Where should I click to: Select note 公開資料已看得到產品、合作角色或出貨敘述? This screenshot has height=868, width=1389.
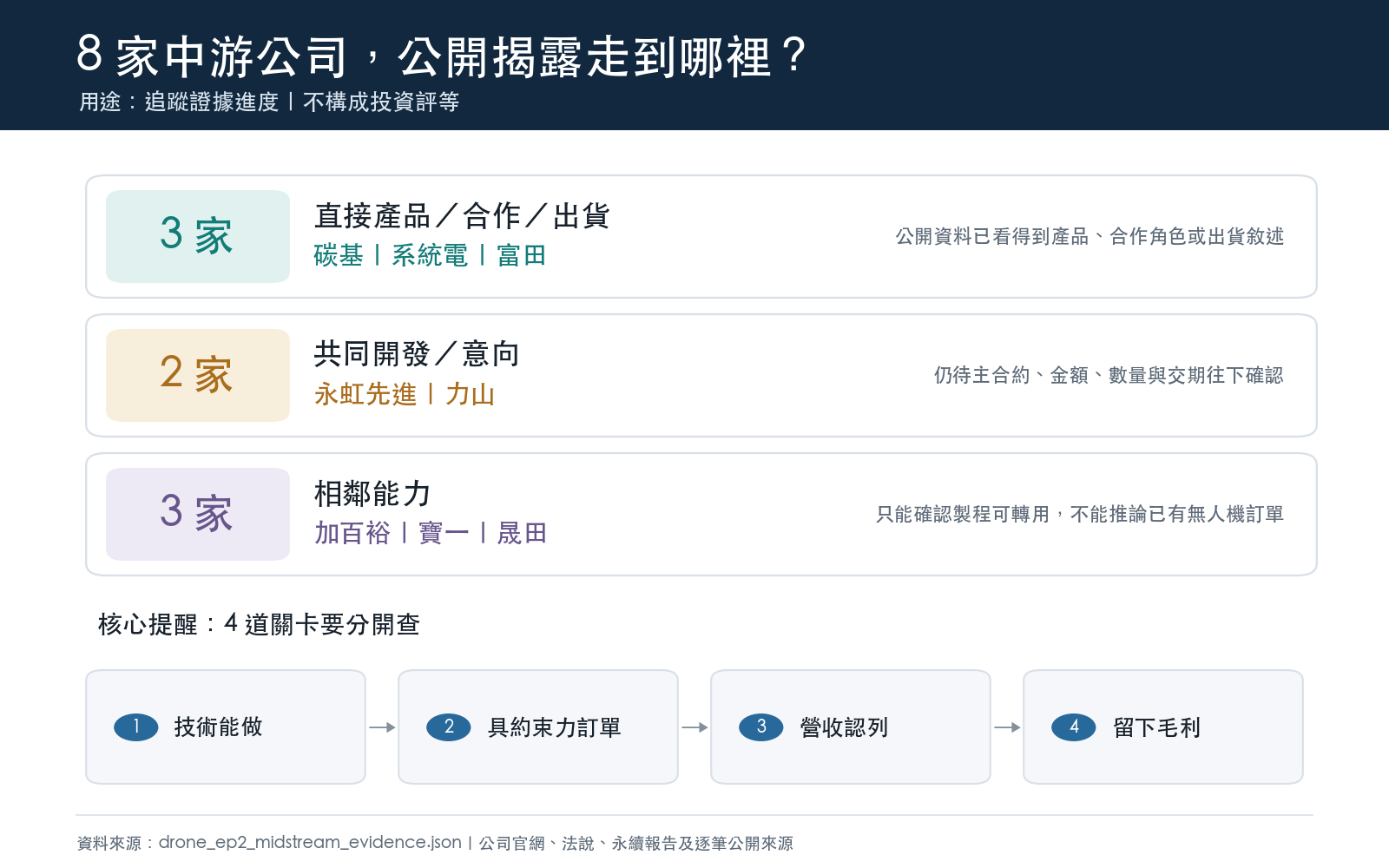point(1089,236)
